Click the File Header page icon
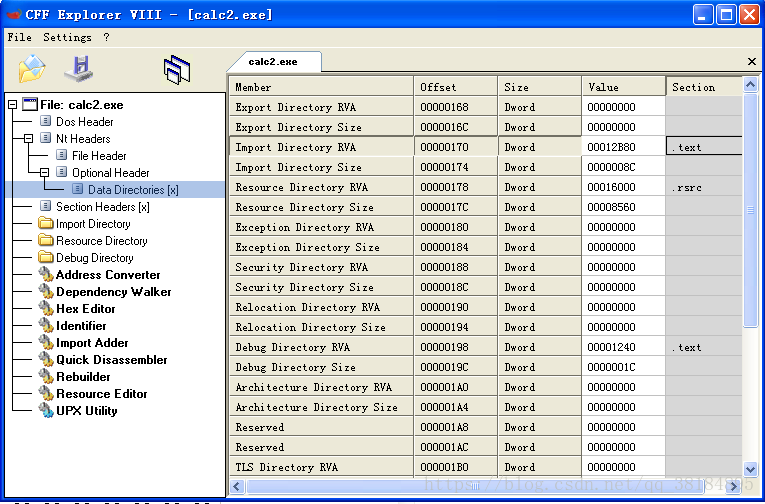 pos(61,155)
